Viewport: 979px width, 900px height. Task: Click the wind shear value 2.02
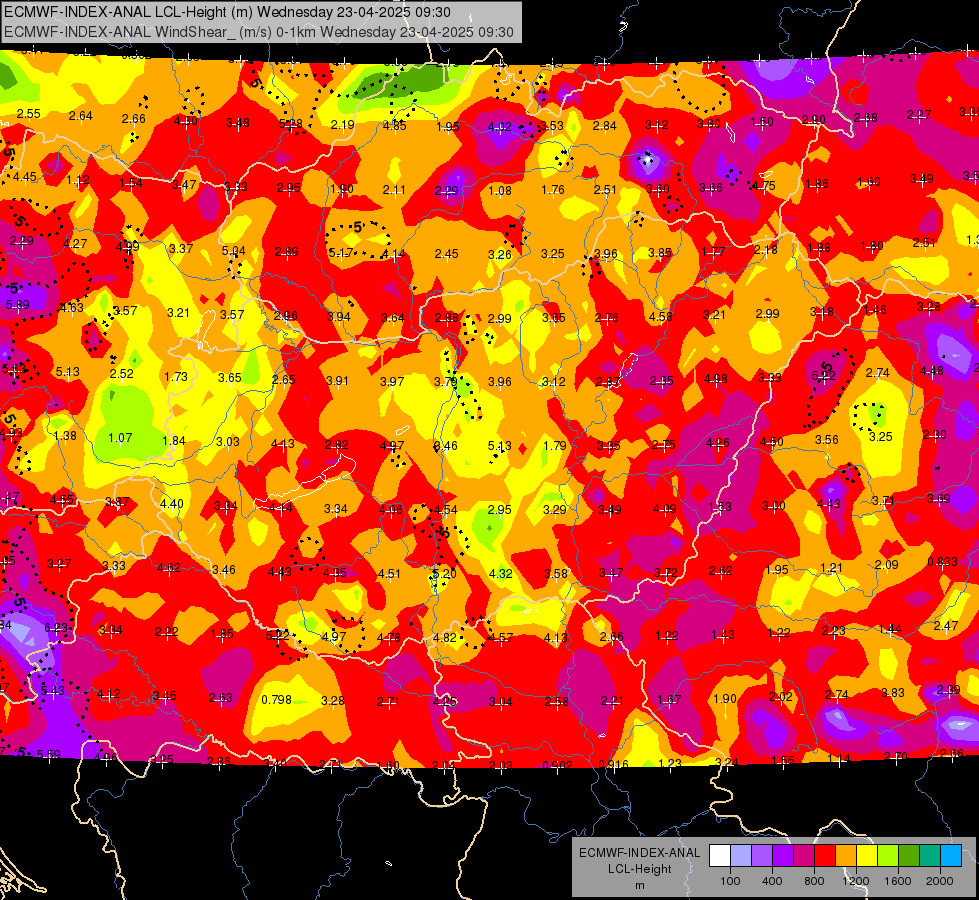coord(780,696)
